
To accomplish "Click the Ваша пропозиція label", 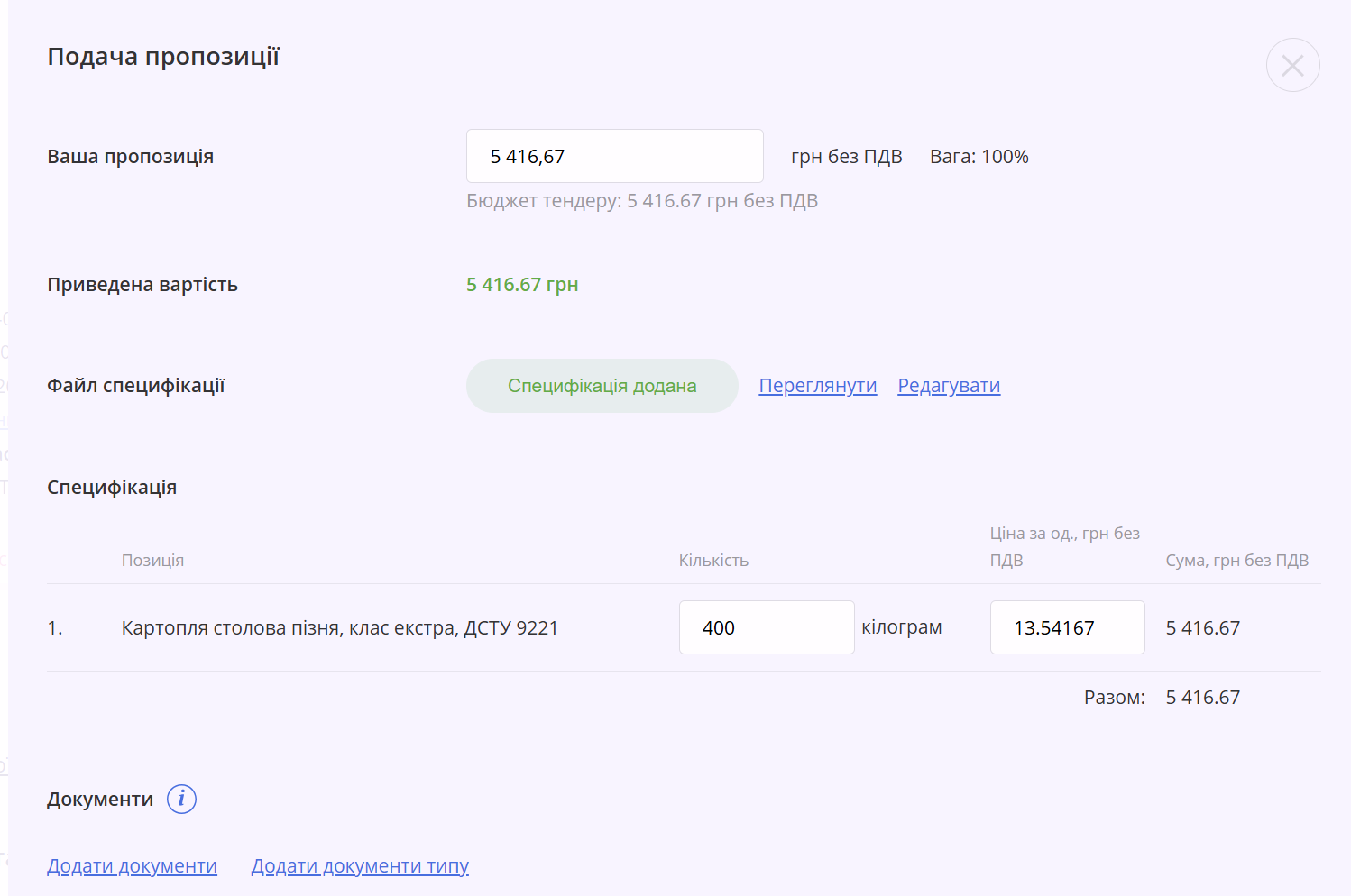I will (131, 157).
